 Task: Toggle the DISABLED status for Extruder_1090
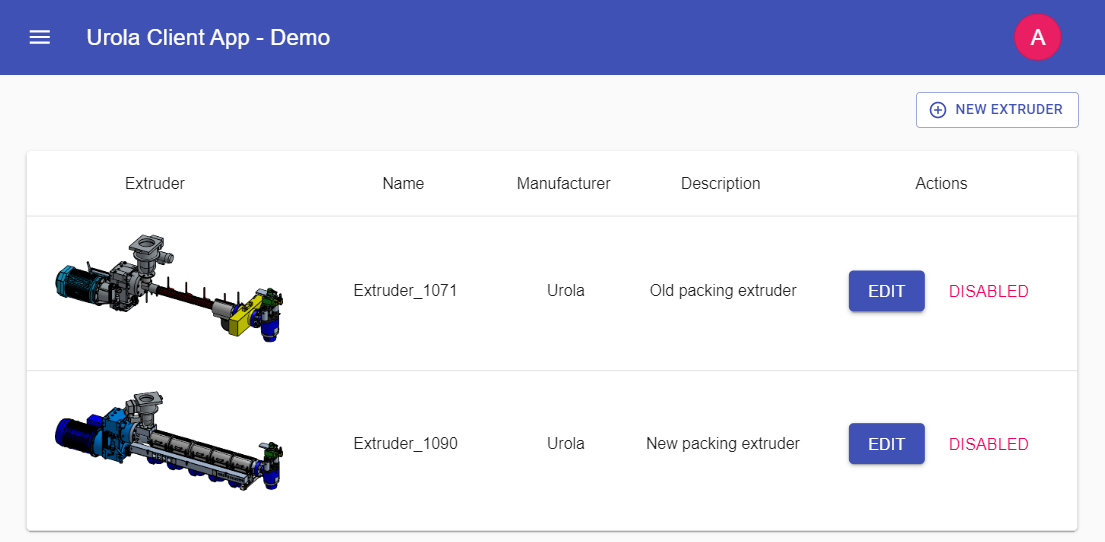pos(988,444)
